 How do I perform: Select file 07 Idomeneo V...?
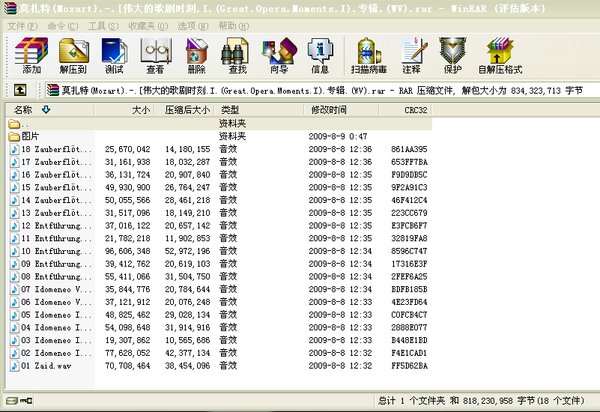tap(57, 289)
